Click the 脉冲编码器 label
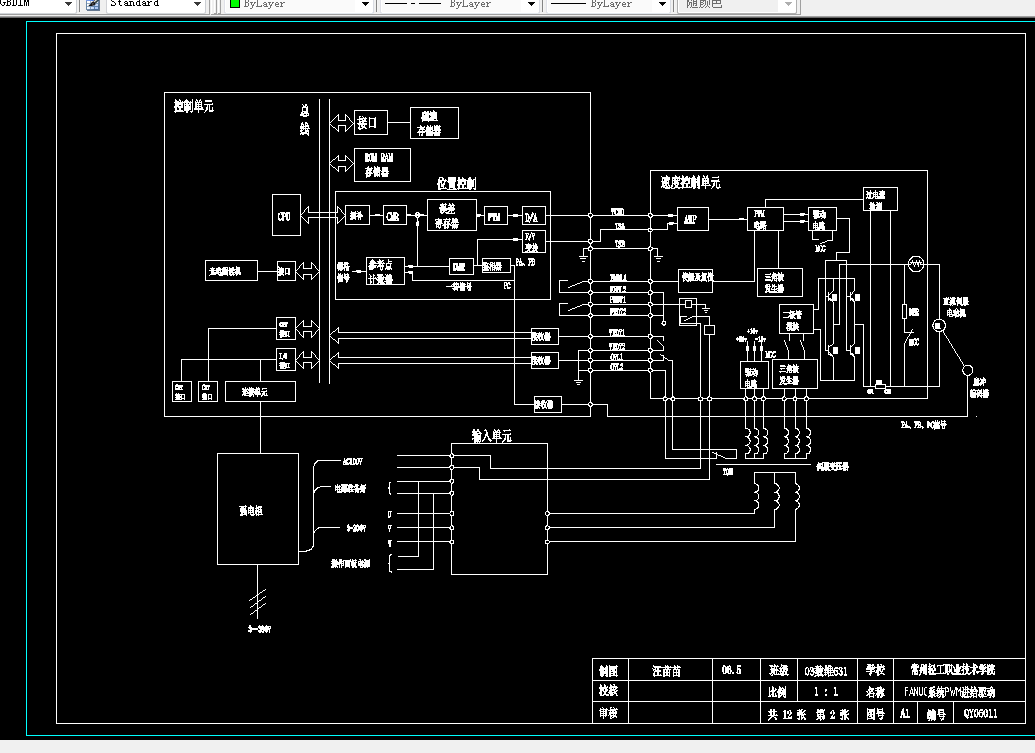Viewport: 1035px width, 753px height. pos(980,387)
